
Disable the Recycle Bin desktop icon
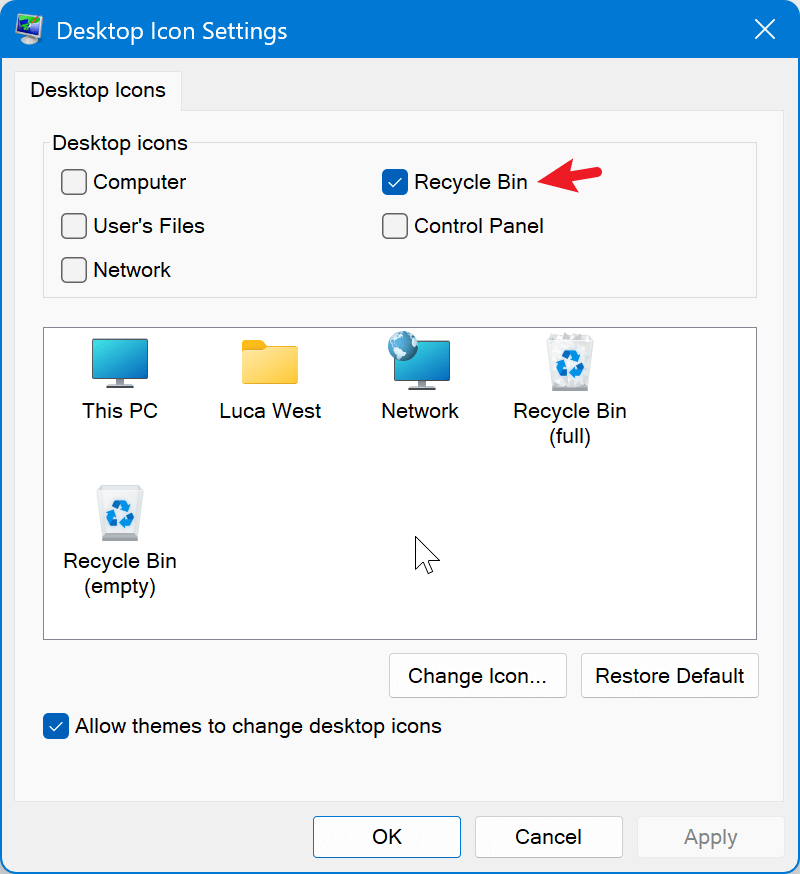[394, 182]
